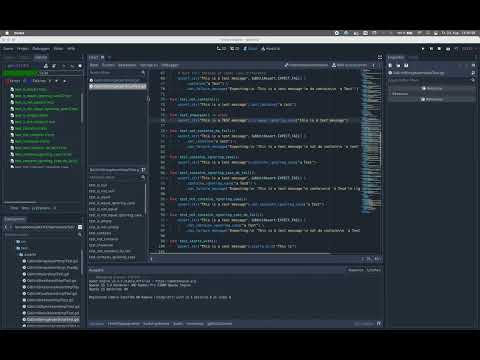This screenshot has height=360, width=480.
Task: Go back in FileSystem path history
Action: (x=6, y=227)
